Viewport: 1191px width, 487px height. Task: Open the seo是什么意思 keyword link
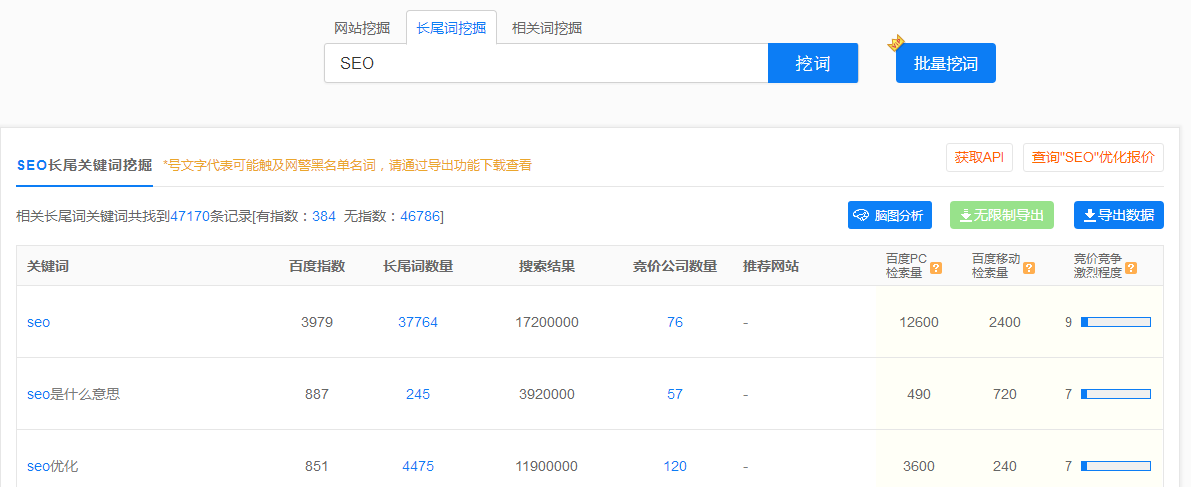click(73, 394)
